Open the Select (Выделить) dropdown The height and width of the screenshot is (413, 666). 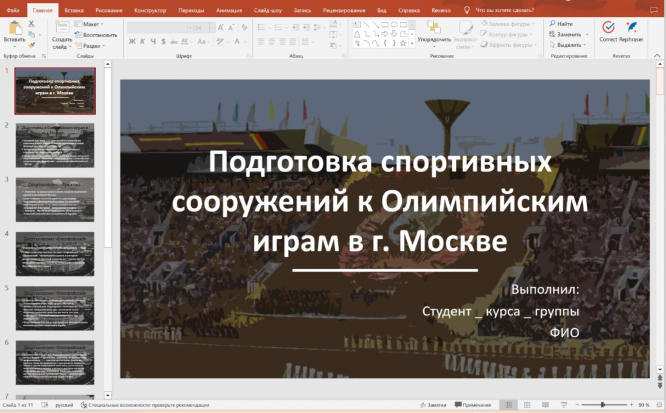click(569, 45)
